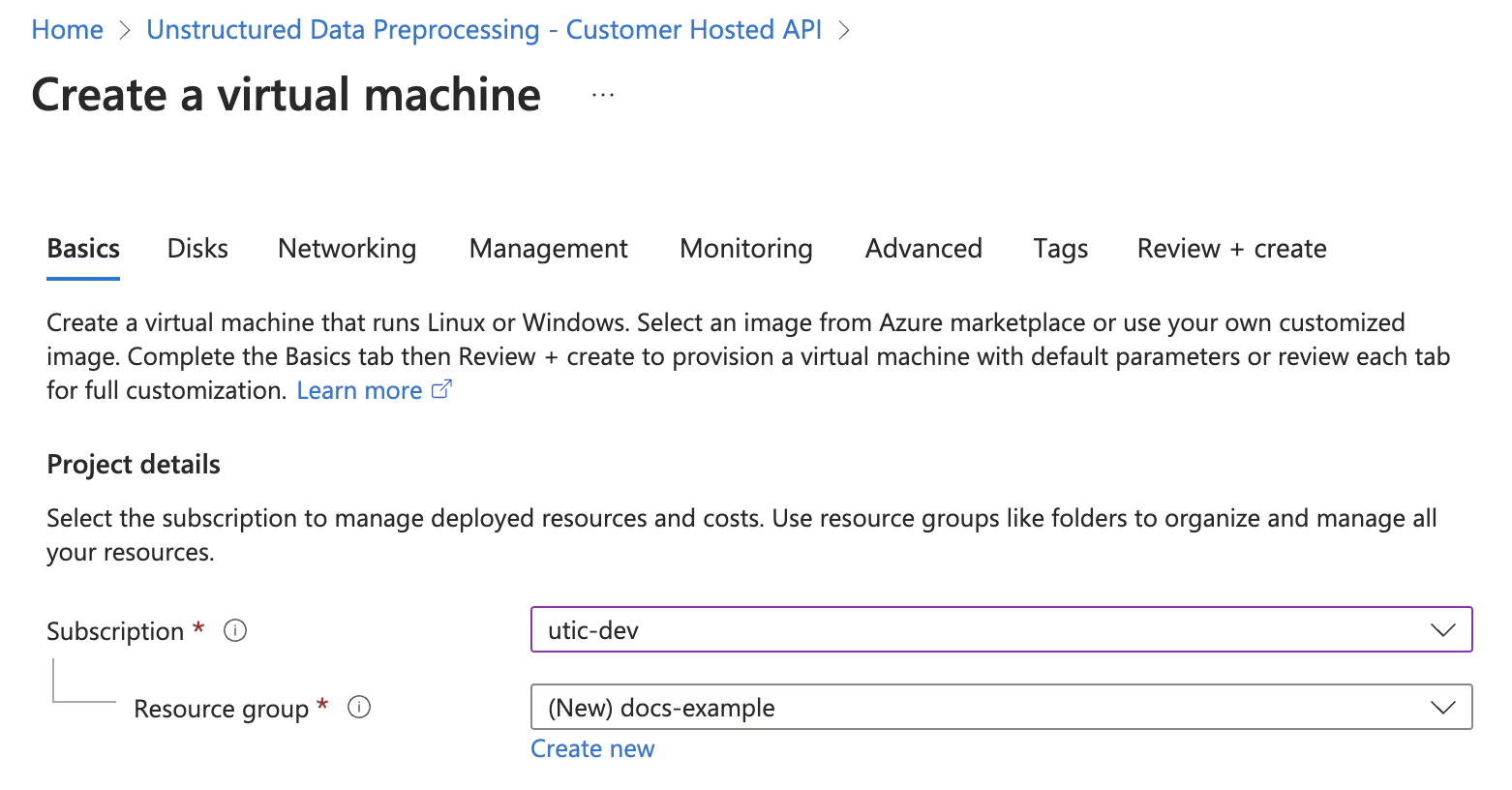The image size is (1512, 790).
Task: Expand the Resource group dropdown arrow
Action: [x=1442, y=708]
